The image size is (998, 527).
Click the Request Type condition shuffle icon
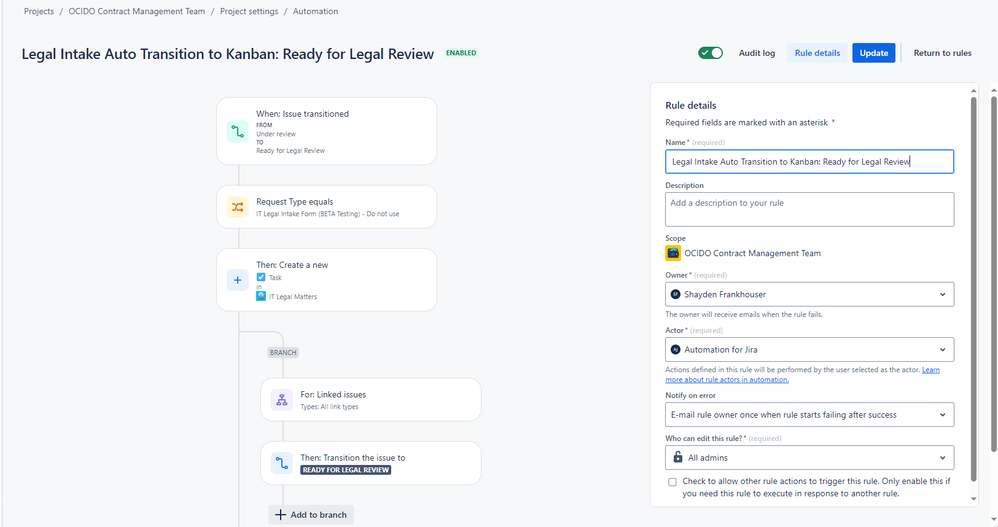click(237, 207)
